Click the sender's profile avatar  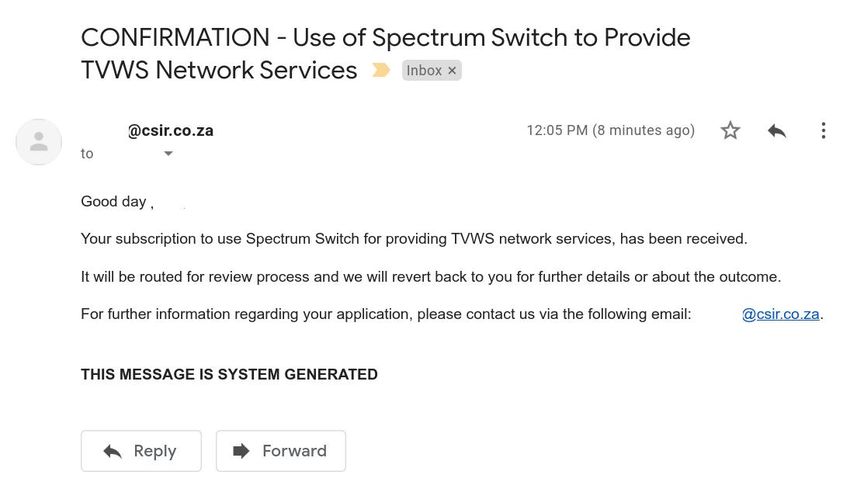[38, 142]
